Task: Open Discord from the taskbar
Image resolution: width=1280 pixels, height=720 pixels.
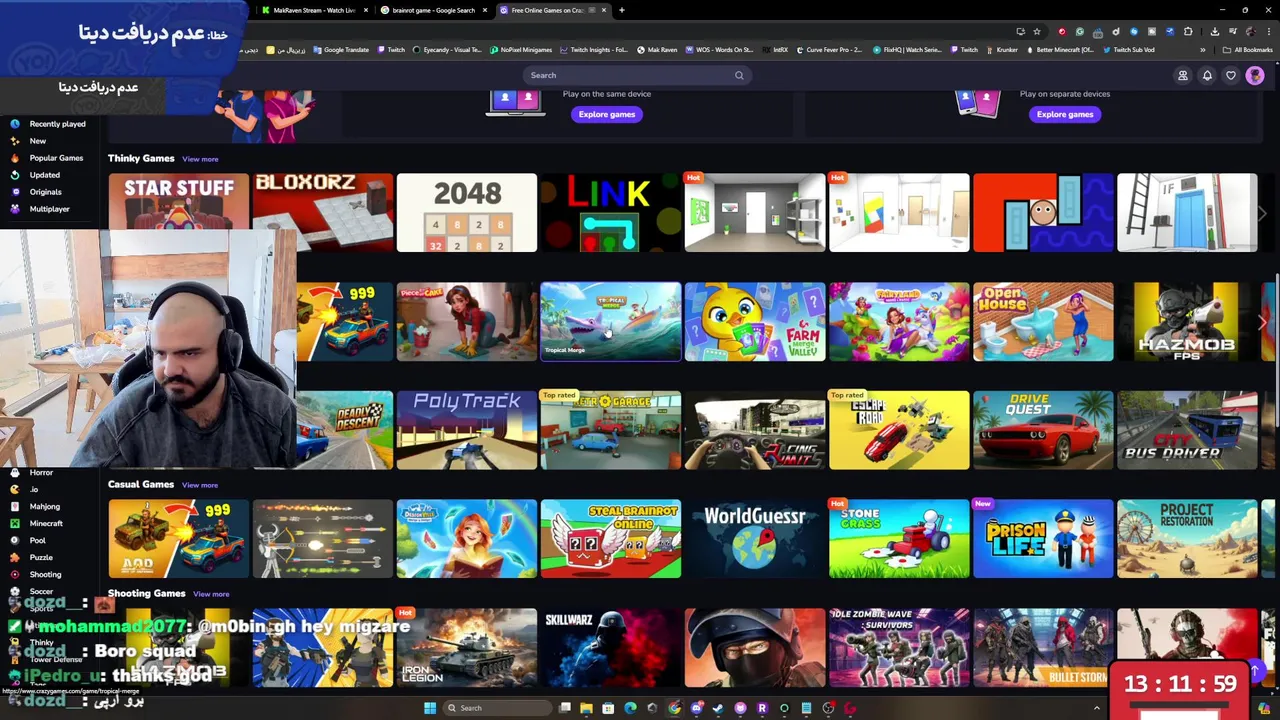Action: 696,708
